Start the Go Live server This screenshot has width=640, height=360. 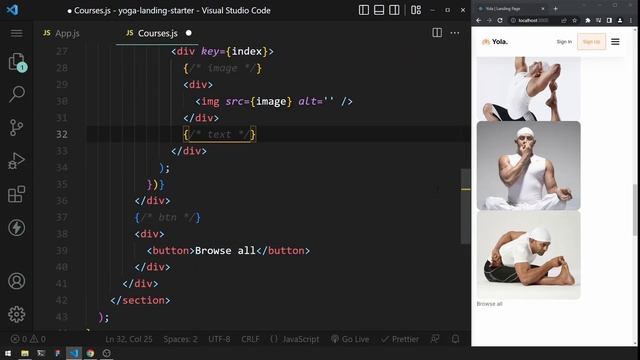350,339
